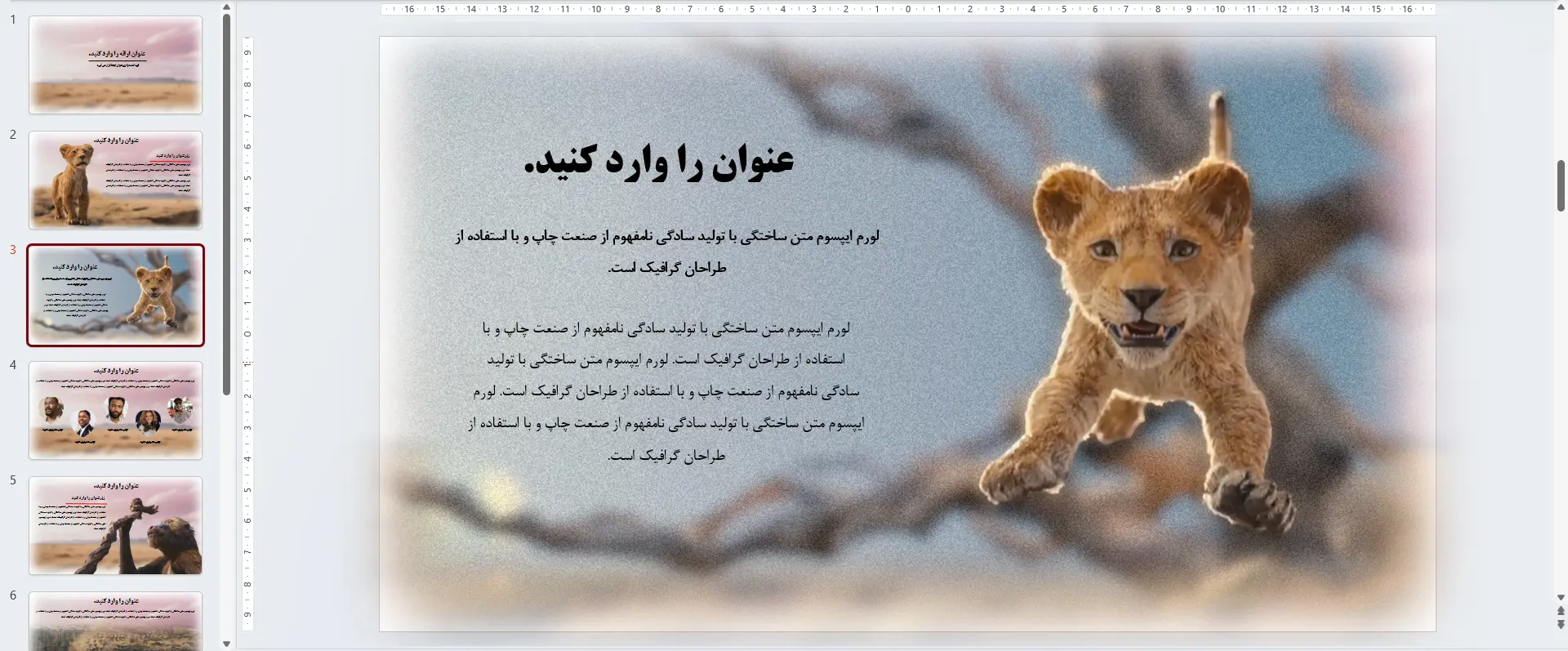Click the horizontal ruler above slide
This screenshot has height=651, width=1568.
pyautogui.click(x=907, y=9)
